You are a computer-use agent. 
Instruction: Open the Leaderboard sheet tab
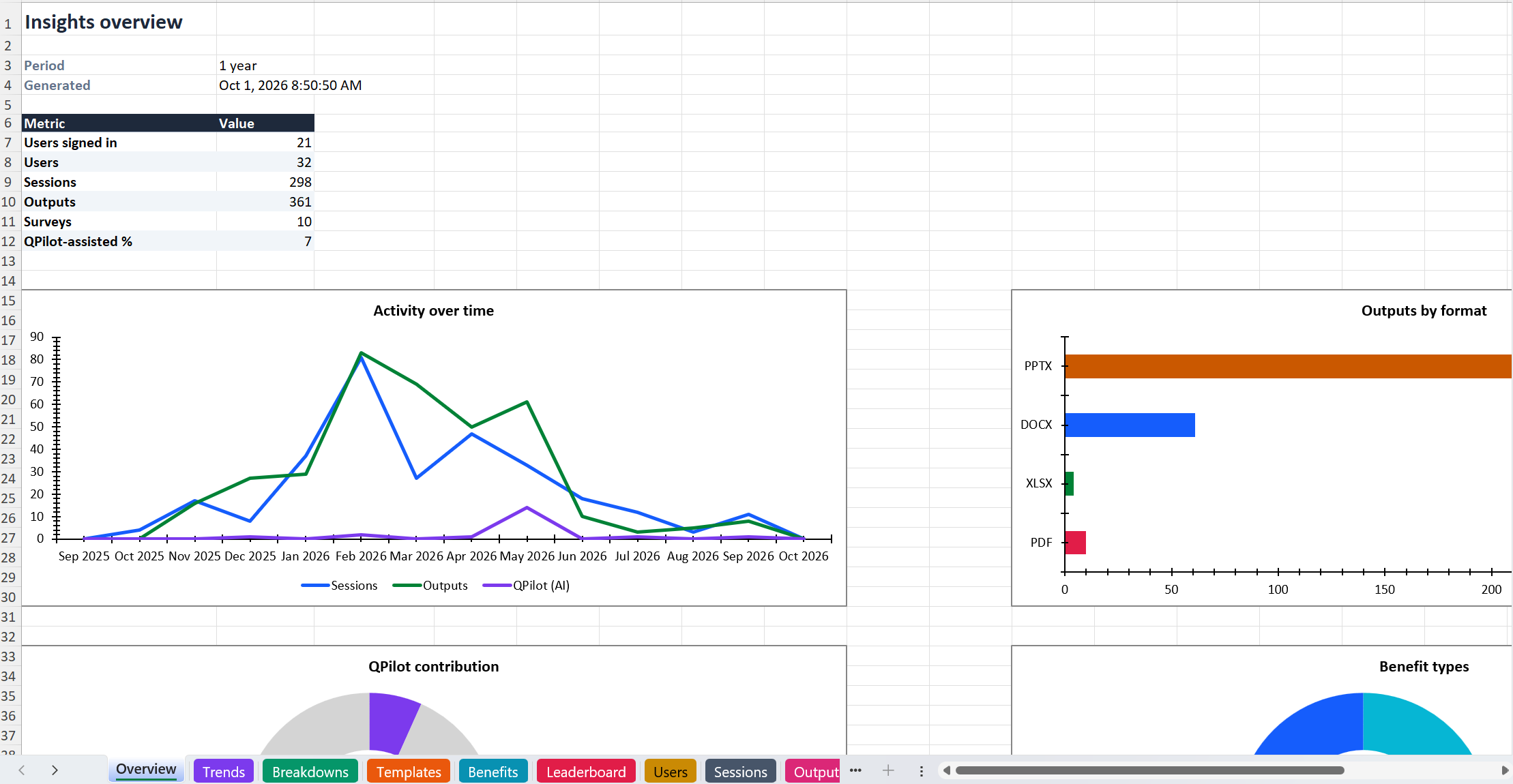[586, 771]
